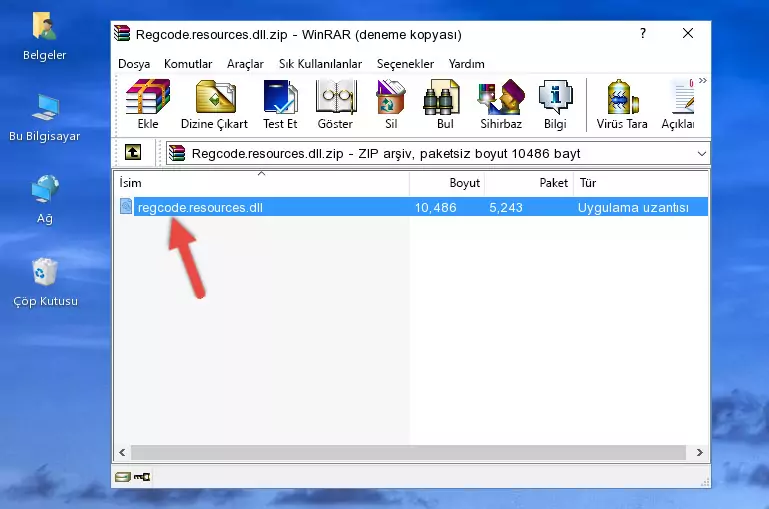The width and height of the screenshot is (769, 509).
Task: Sort by the Paket column header
Action: (x=529, y=182)
